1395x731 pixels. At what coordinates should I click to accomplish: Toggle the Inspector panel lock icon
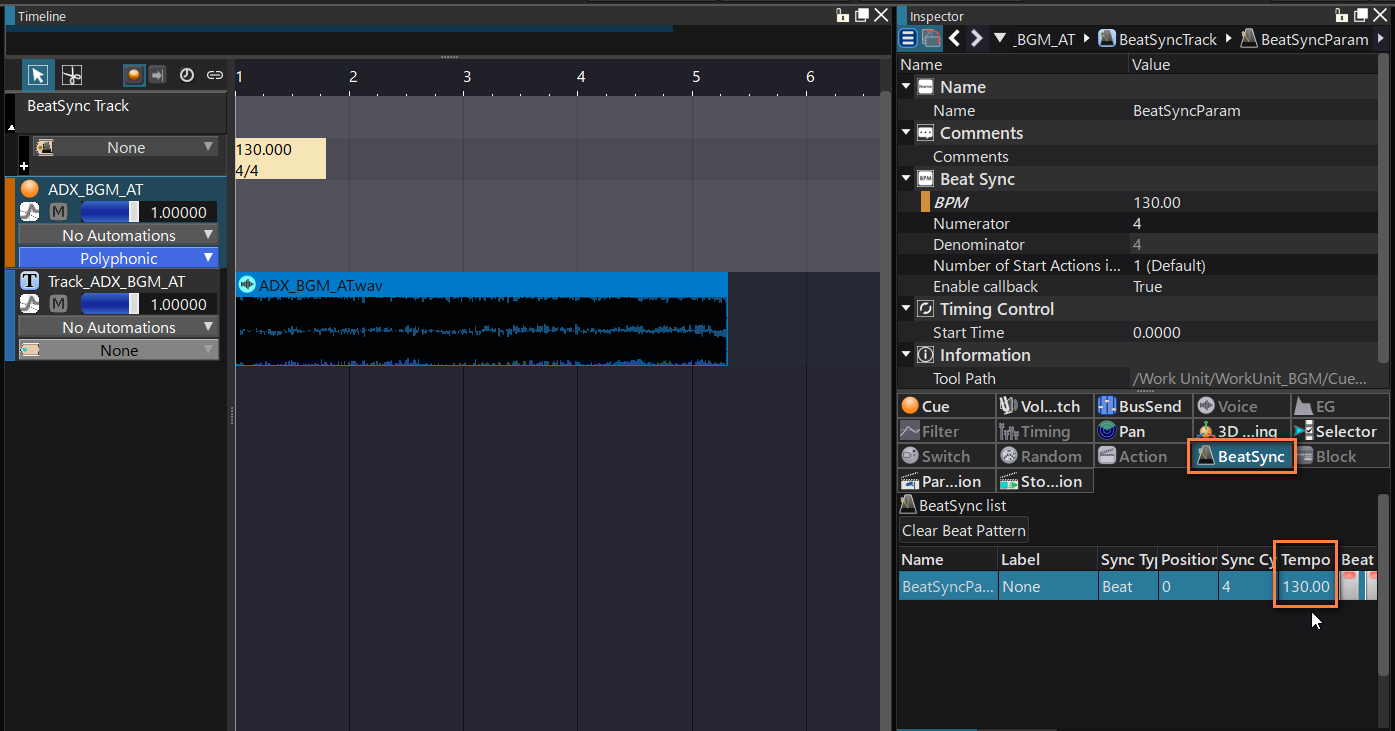(1343, 15)
